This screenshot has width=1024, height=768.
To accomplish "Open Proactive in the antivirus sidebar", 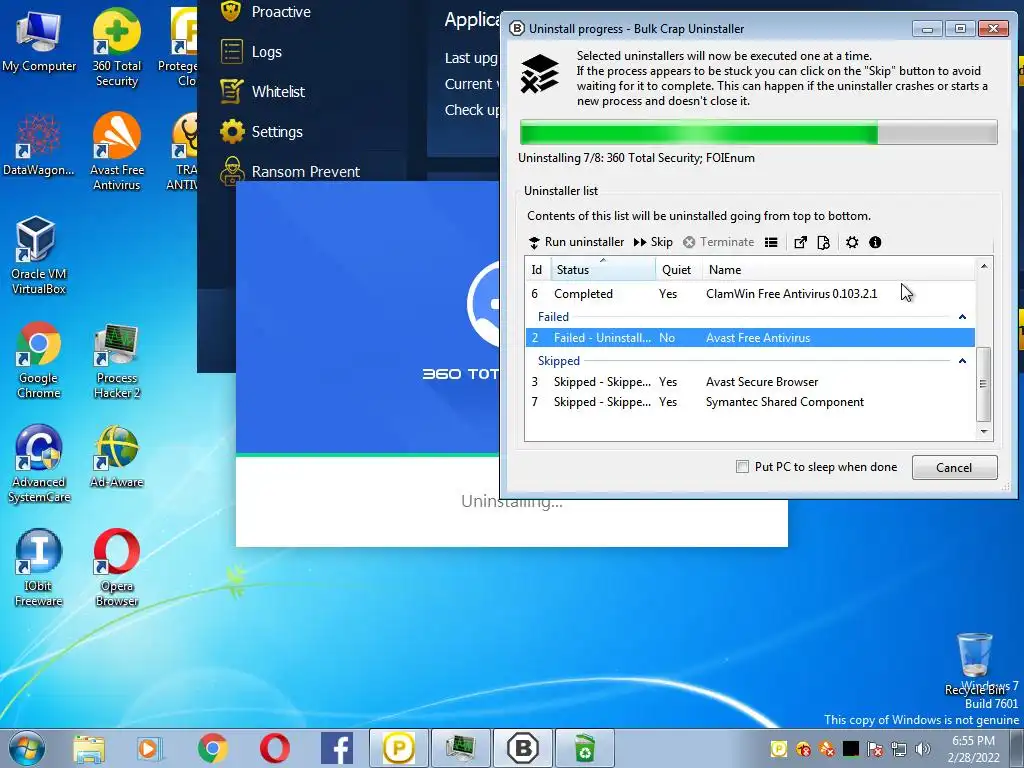I will [x=281, y=12].
